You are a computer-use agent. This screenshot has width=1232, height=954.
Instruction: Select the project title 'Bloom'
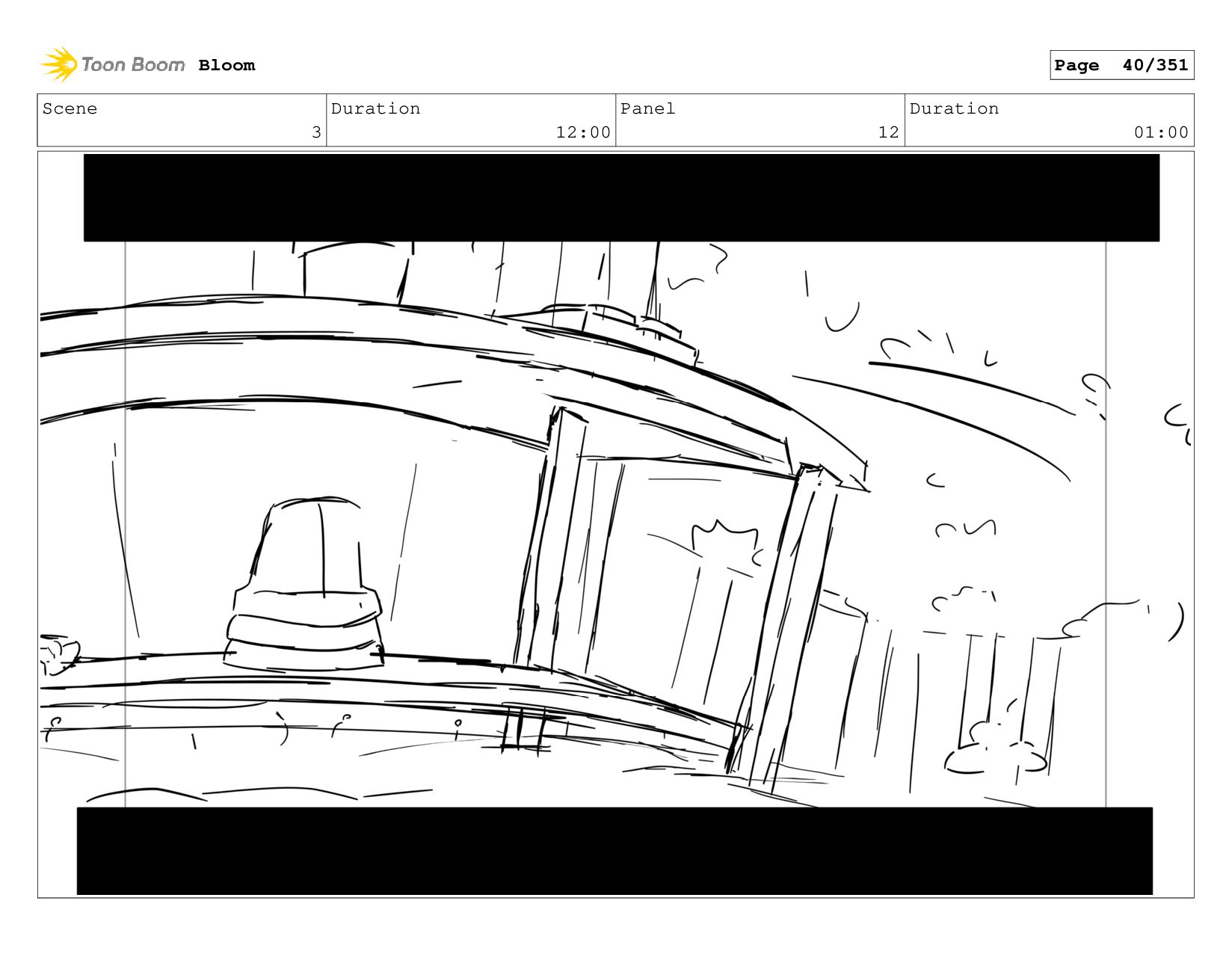pos(227,66)
